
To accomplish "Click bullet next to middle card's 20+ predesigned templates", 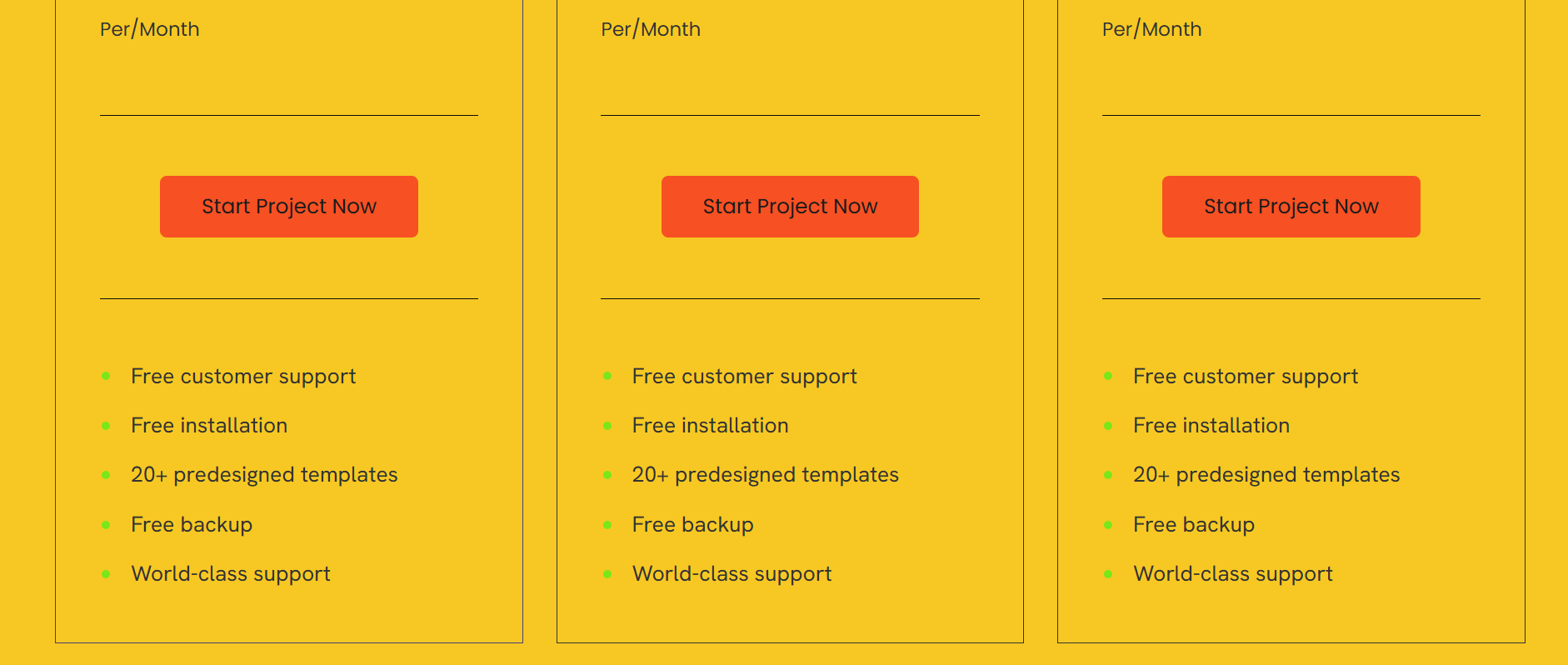I will (x=607, y=475).
